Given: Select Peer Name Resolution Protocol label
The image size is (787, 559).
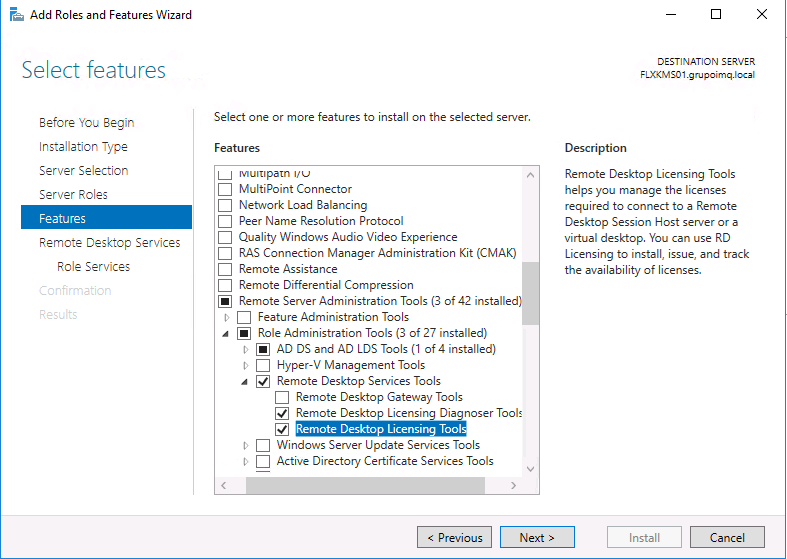Looking at the screenshot, I should click(321, 221).
